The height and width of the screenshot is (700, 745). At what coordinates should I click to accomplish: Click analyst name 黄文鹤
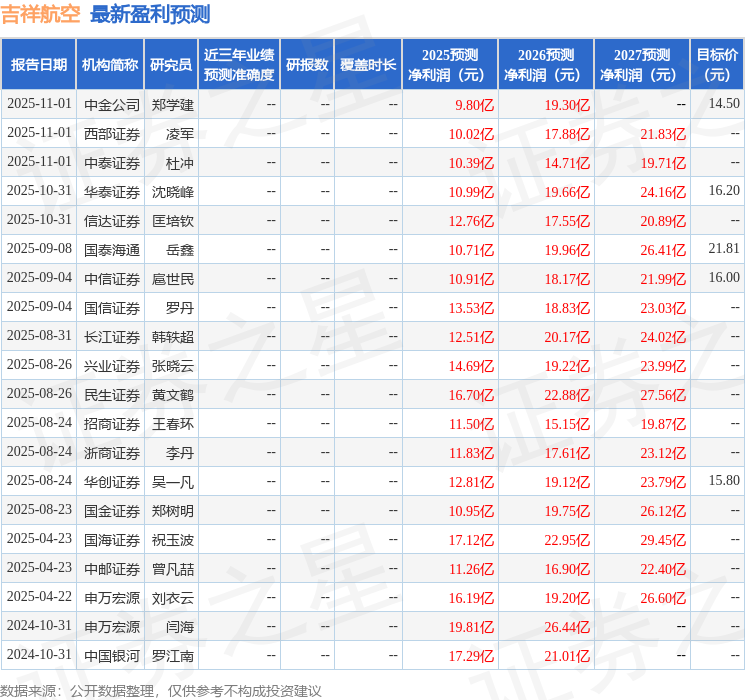[x=173, y=395]
